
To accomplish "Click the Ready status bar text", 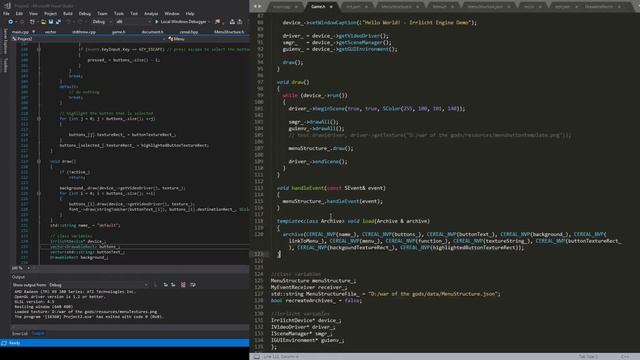I will pyautogui.click(x=14, y=343).
